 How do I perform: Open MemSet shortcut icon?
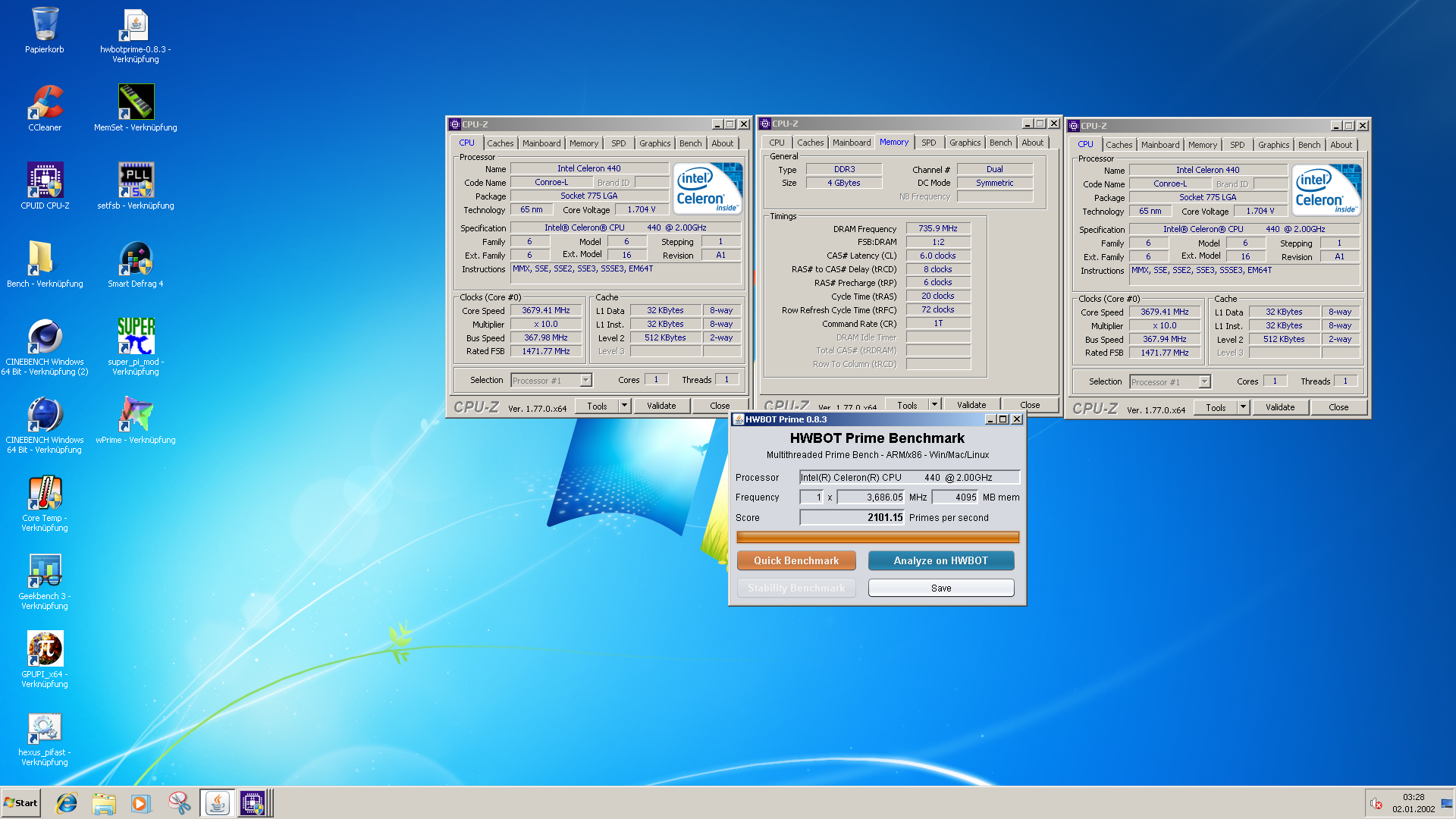pyautogui.click(x=136, y=108)
